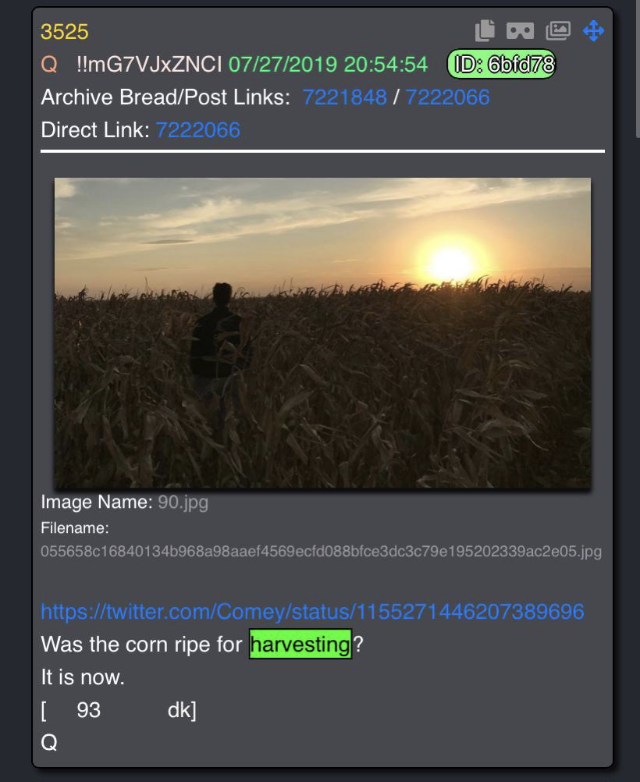640x782 pixels.
Task: Click the highlighted word harvesting
Action: click(301, 644)
